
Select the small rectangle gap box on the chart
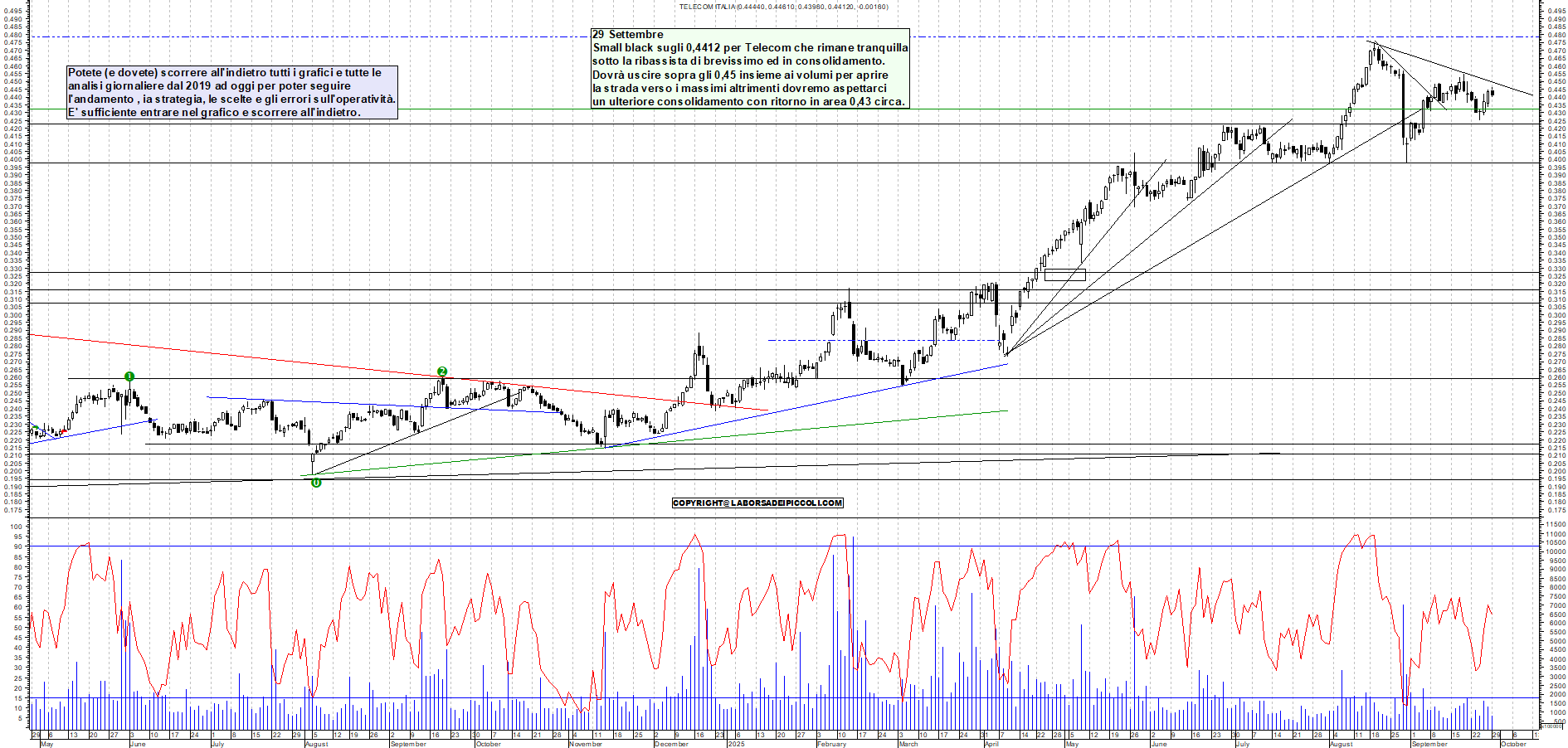[x=1064, y=274]
